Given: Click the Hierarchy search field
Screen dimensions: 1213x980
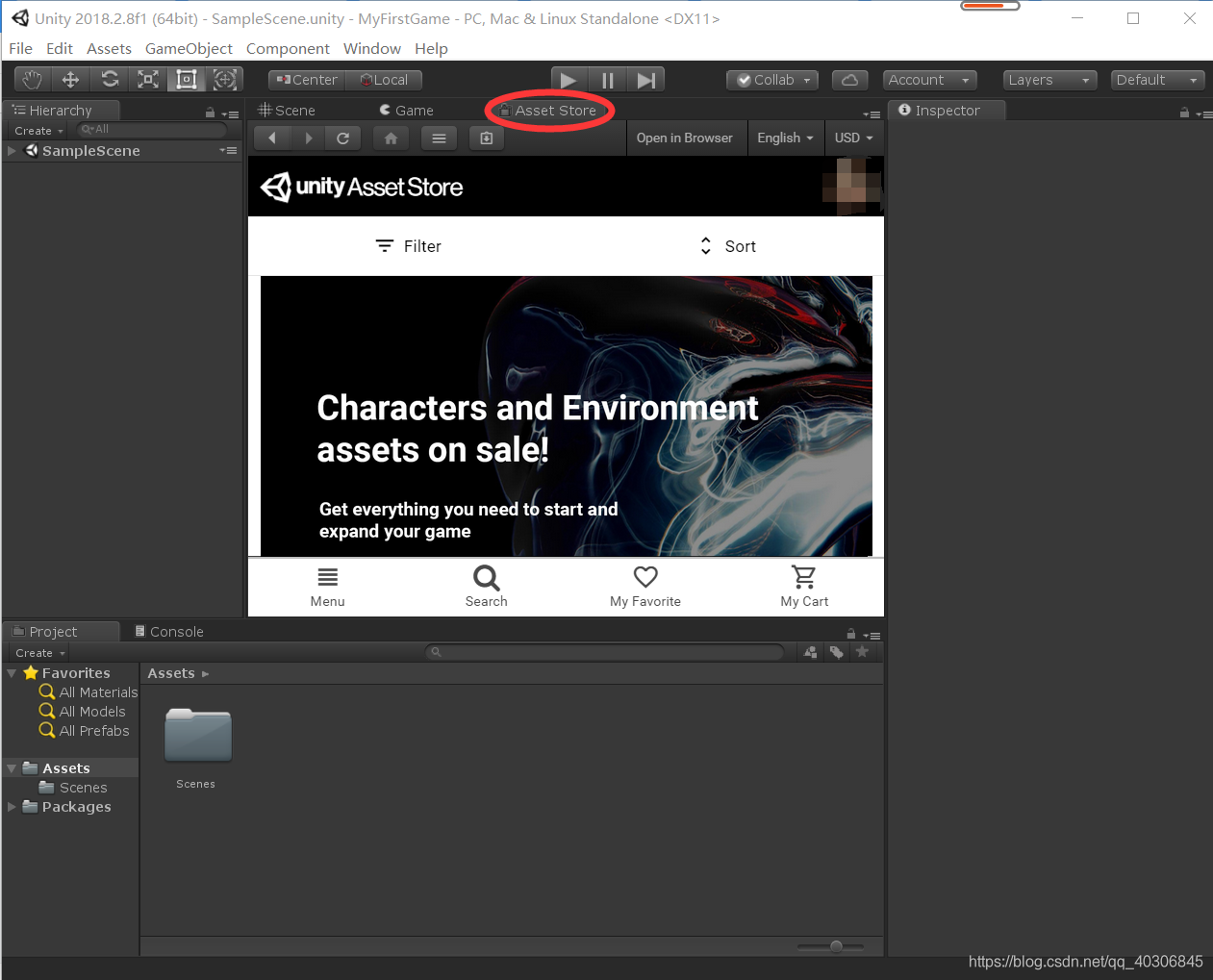Looking at the screenshot, I should [152, 130].
